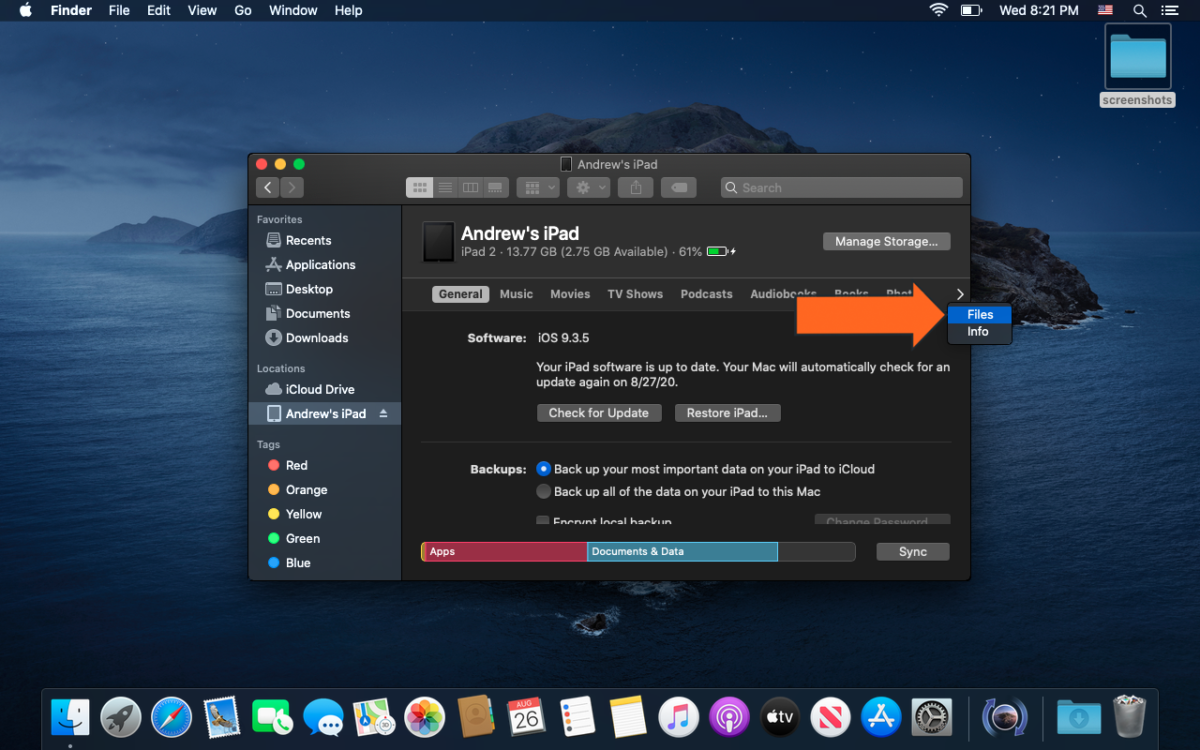The height and width of the screenshot is (750, 1200).
Task: Select back up all data to this Mac
Action: pyautogui.click(x=544, y=492)
